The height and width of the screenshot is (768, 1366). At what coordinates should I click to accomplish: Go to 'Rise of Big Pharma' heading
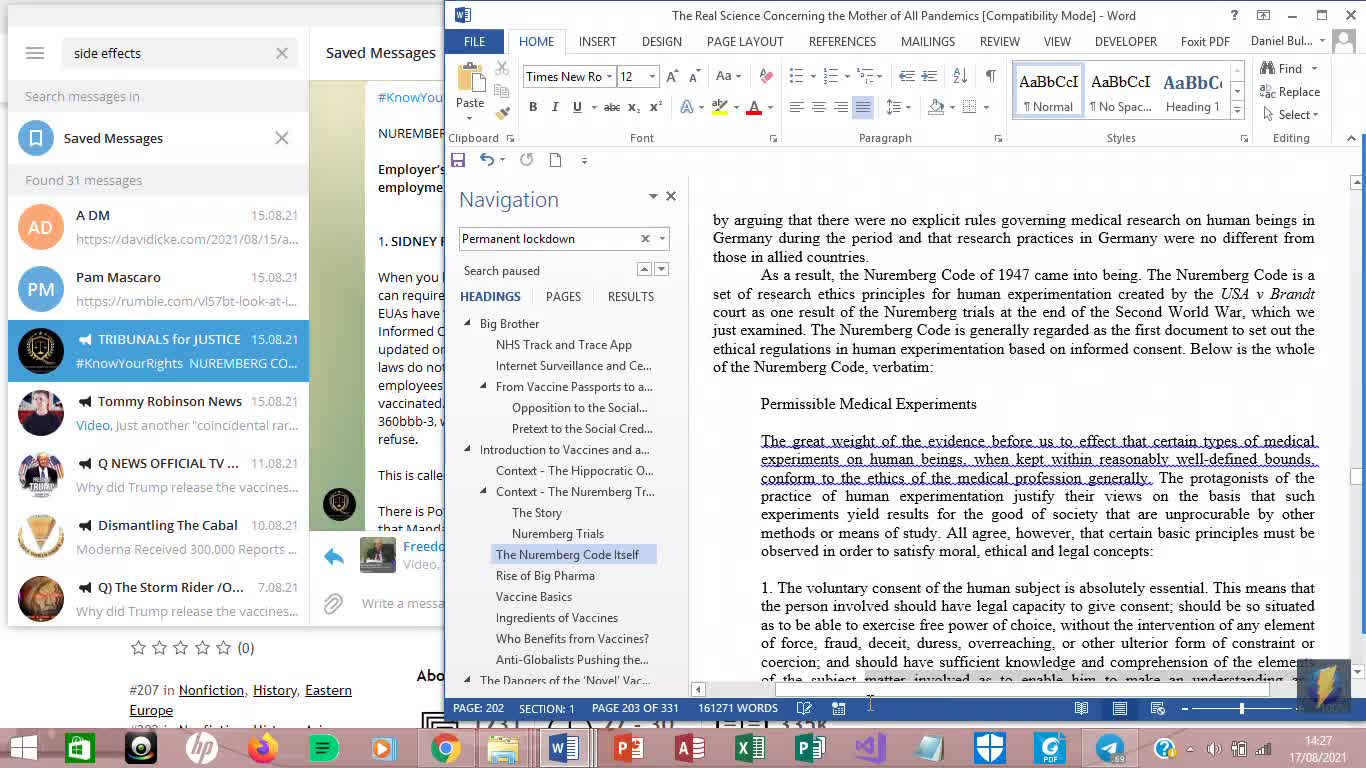[545, 576]
